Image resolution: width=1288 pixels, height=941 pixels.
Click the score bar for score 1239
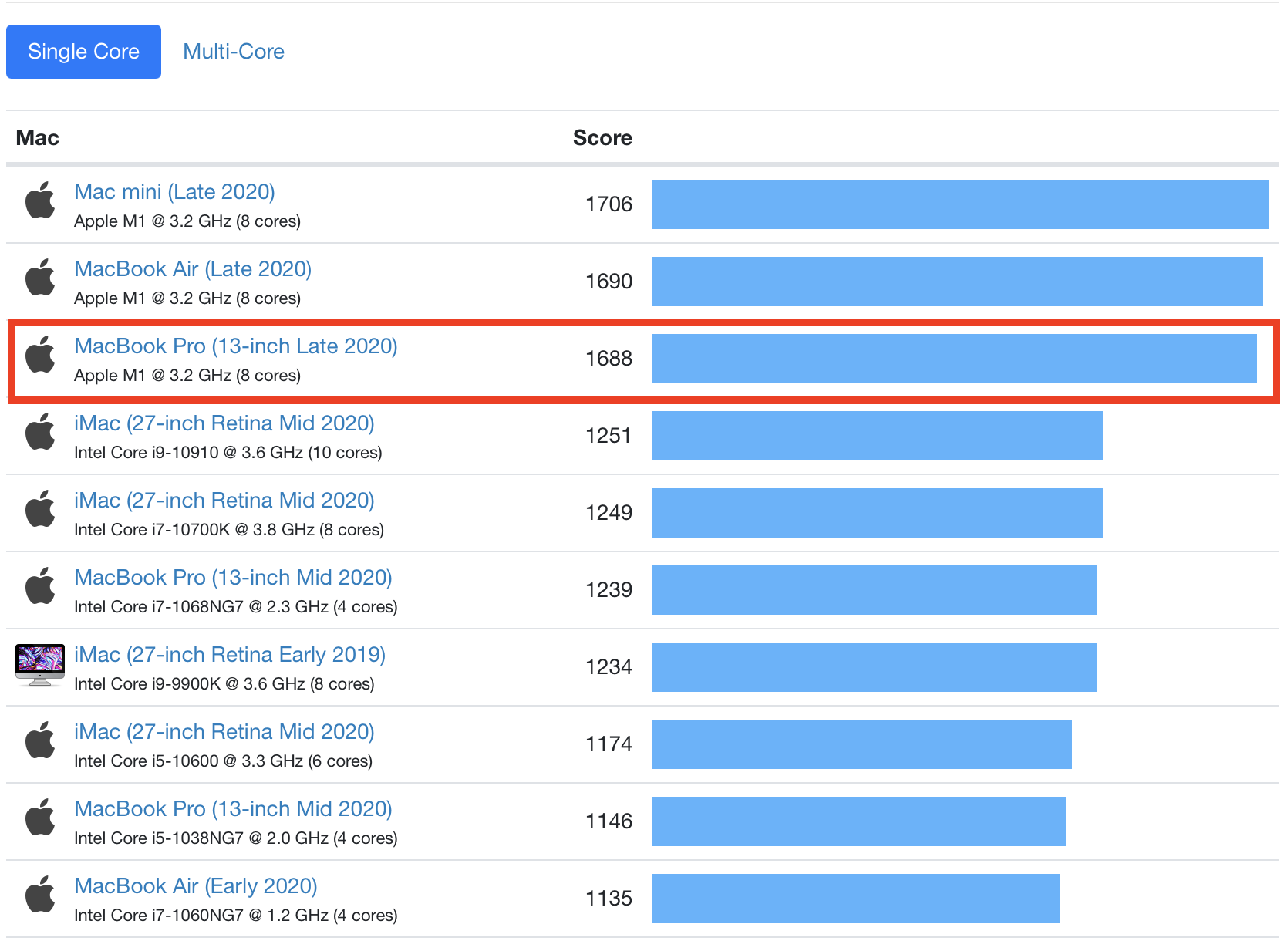pyautogui.click(x=874, y=590)
